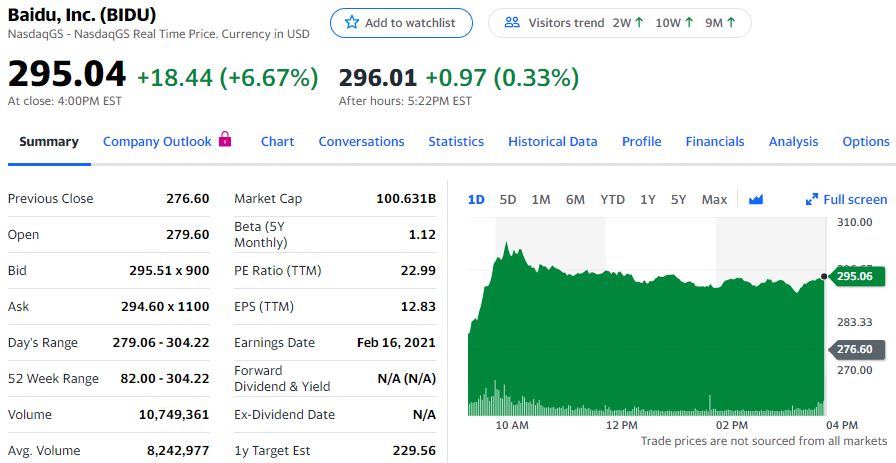This screenshot has width=896, height=463.
Task: Click the green intraday price chart
Action: coord(640,340)
